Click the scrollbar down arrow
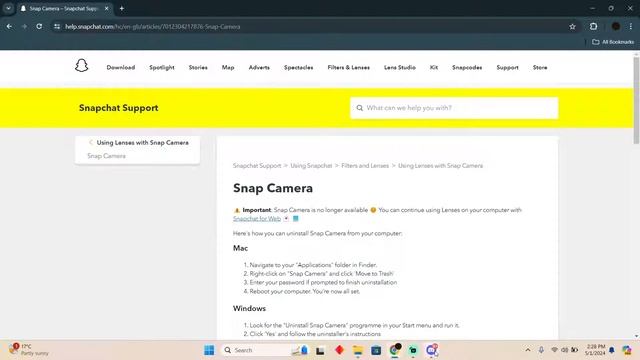The image size is (640, 360). point(636,336)
